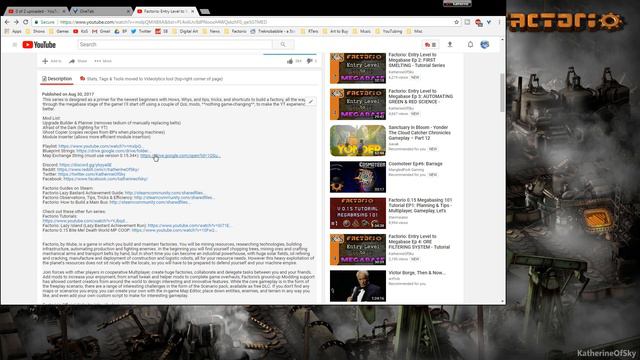Open the Reddit KatherineOfSky link
This screenshot has height=360, width=640.
[x=98, y=169]
